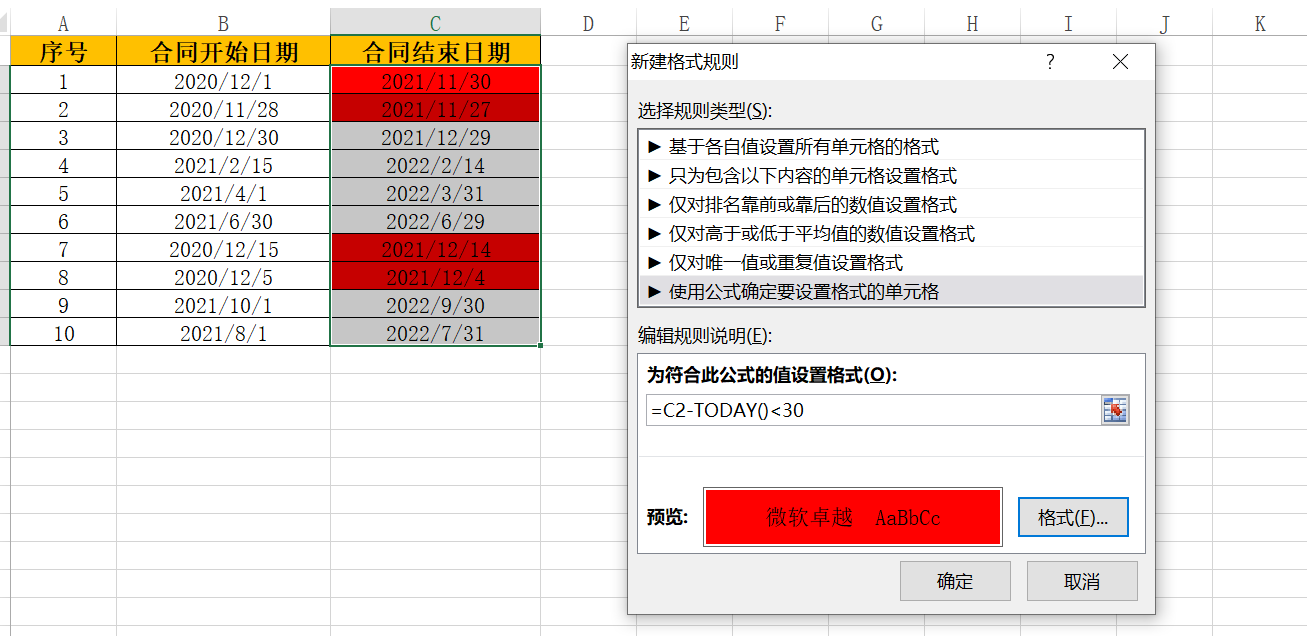This screenshot has height=636, width=1307.
Task: Close the 新建格式规则 dialog
Action: click(x=1120, y=62)
